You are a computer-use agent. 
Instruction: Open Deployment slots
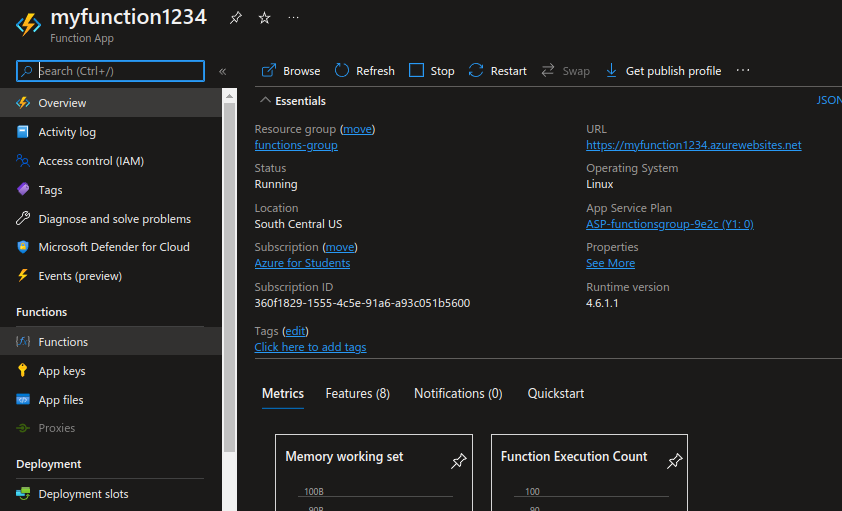pyautogui.click(x=111, y=494)
